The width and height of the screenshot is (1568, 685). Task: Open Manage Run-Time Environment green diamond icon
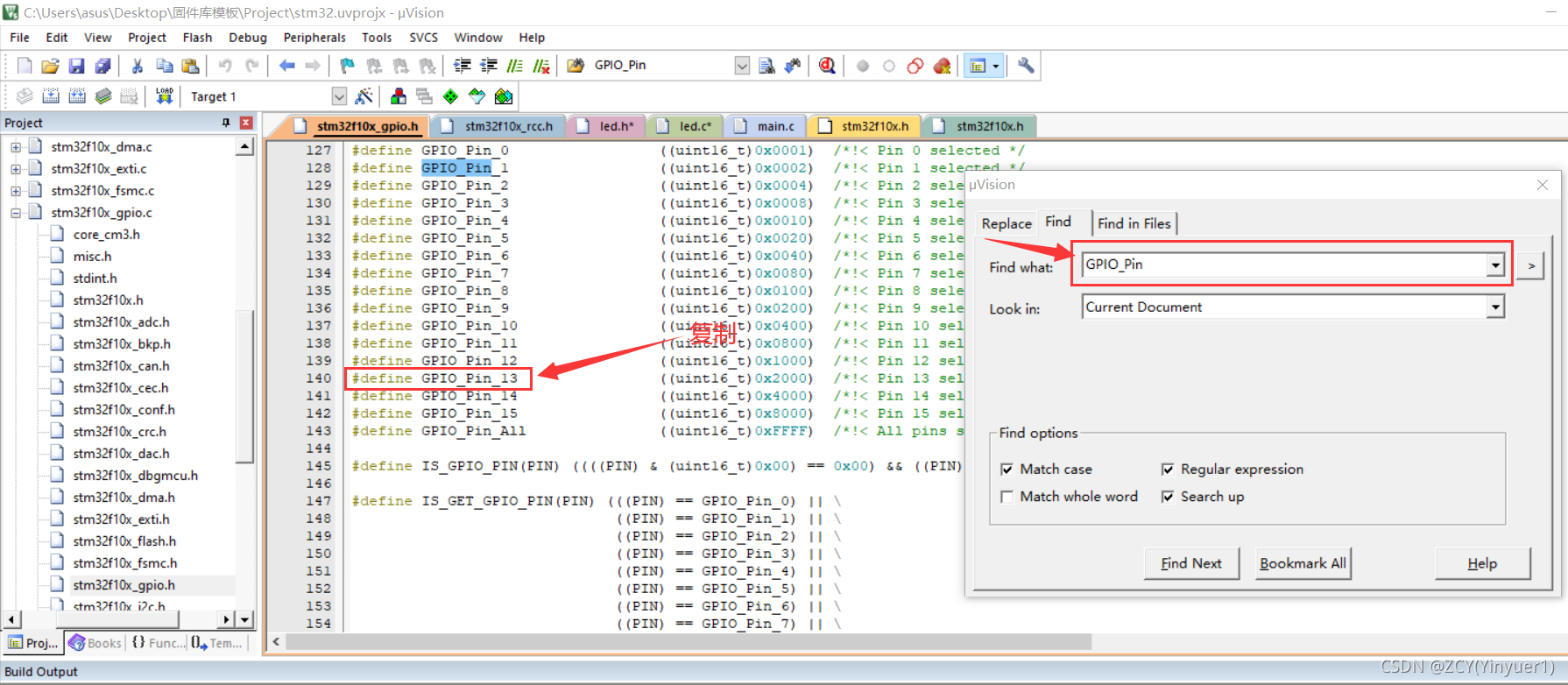450,96
